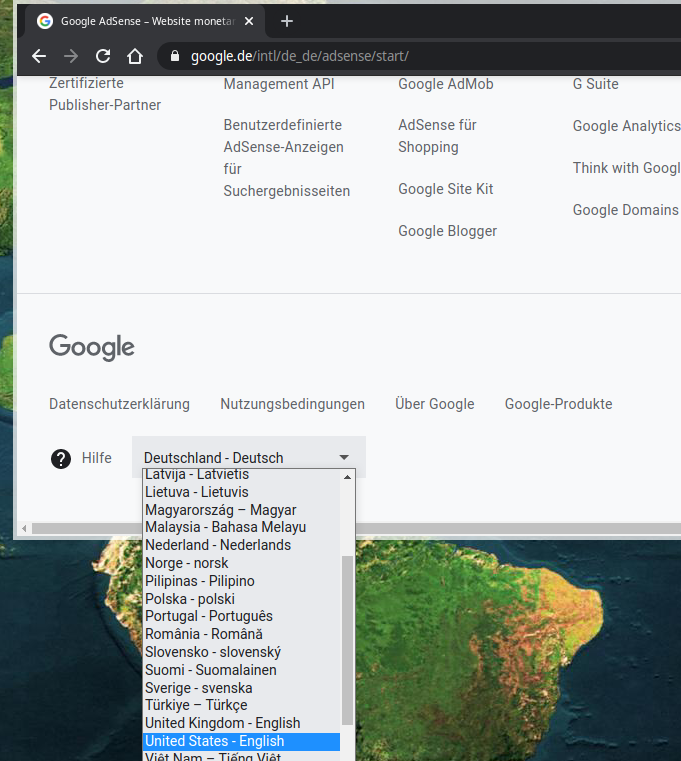Choose Polska - polski from list
Screen dimensions: 681x761
242,598
